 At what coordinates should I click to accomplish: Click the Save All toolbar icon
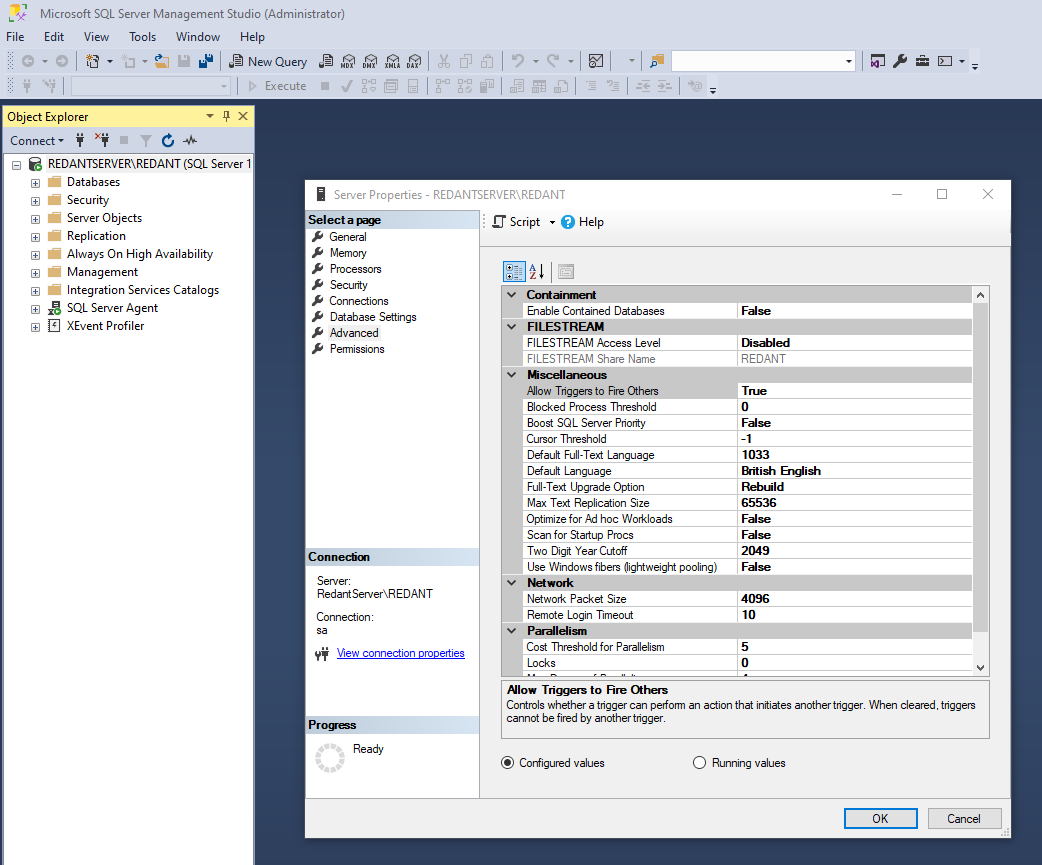205,61
